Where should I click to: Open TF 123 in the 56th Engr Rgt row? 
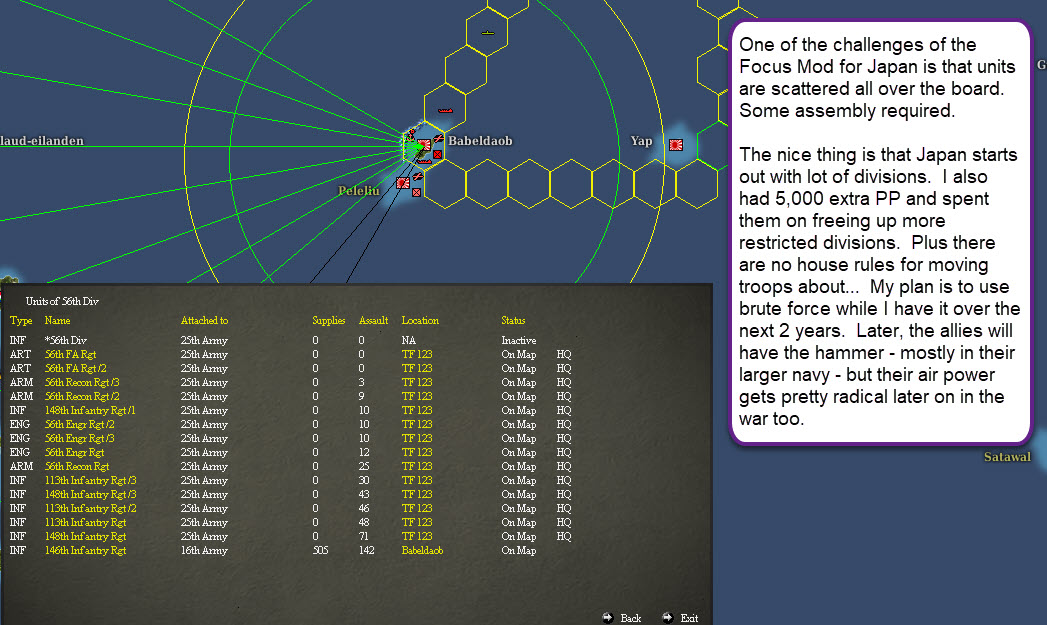417,453
